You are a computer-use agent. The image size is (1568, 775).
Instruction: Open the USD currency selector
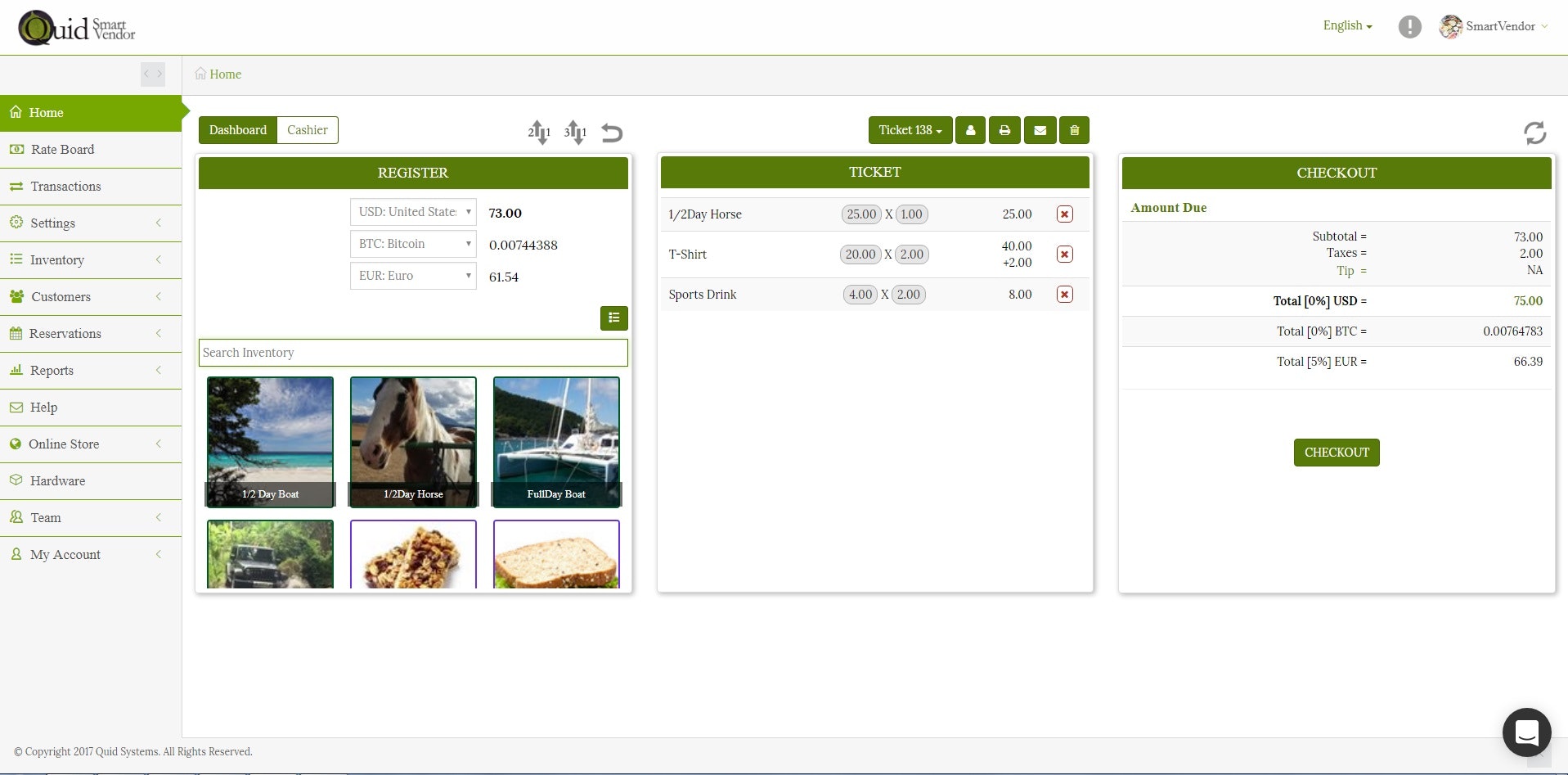tap(412, 212)
